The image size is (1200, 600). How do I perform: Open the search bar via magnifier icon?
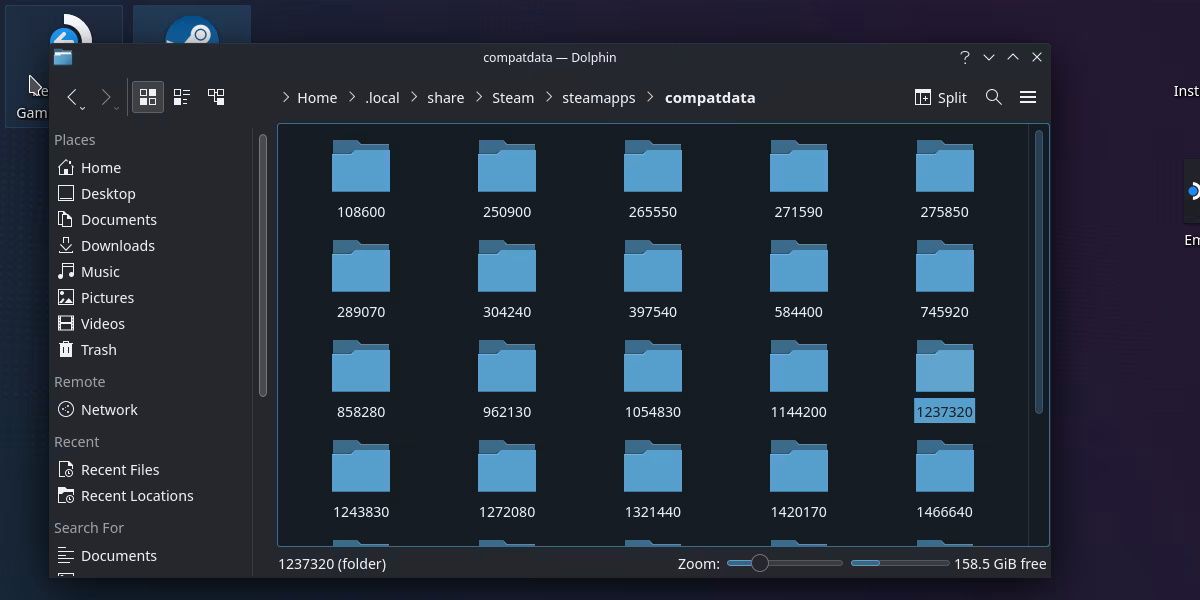pos(993,97)
